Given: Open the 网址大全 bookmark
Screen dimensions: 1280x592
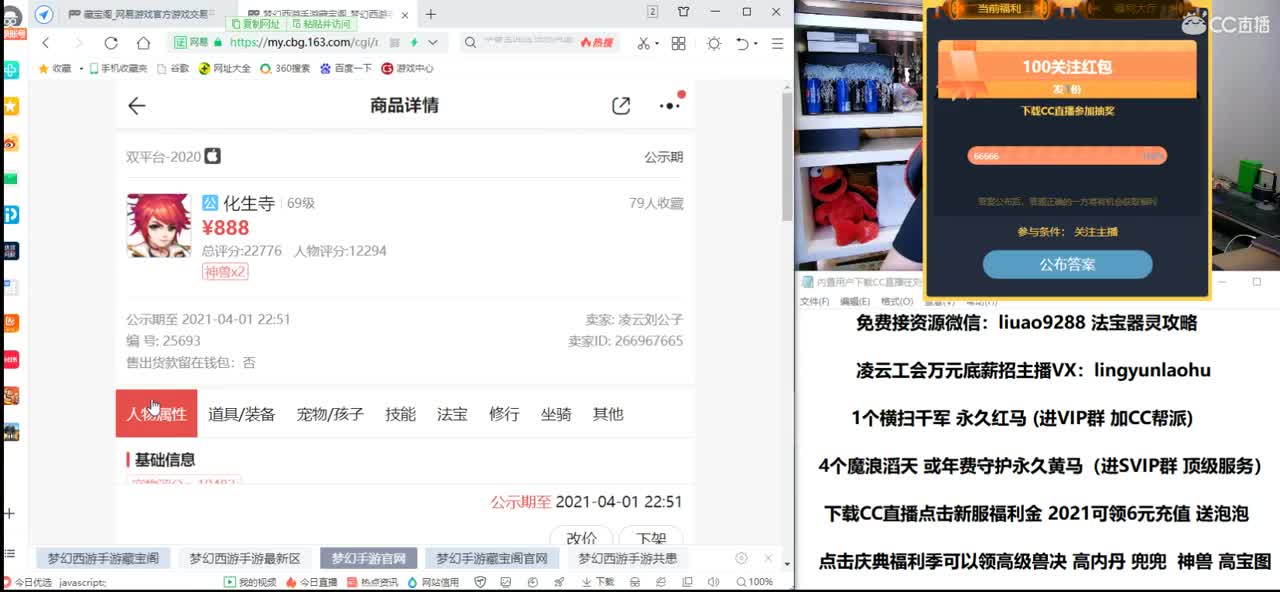Looking at the screenshot, I should coord(225,69).
